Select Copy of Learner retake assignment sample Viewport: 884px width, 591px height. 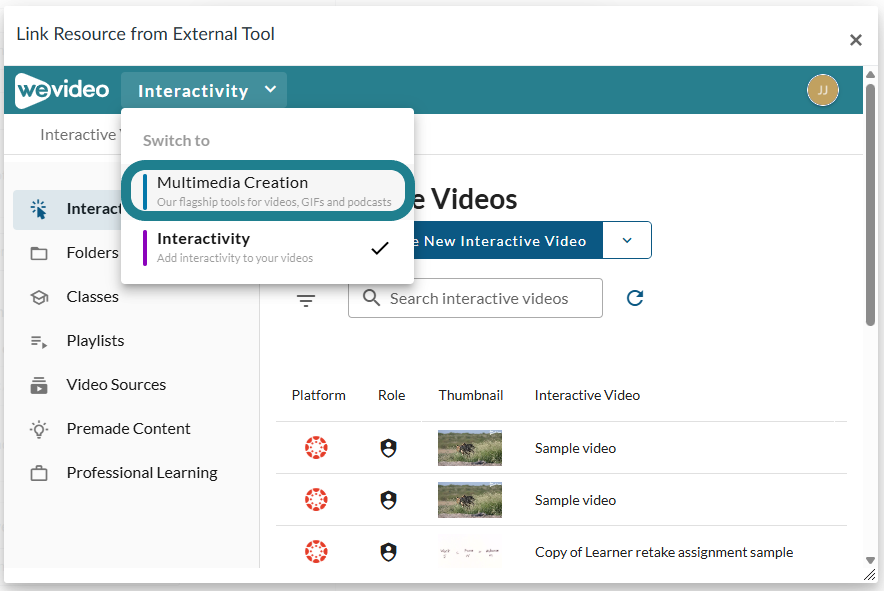(664, 552)
